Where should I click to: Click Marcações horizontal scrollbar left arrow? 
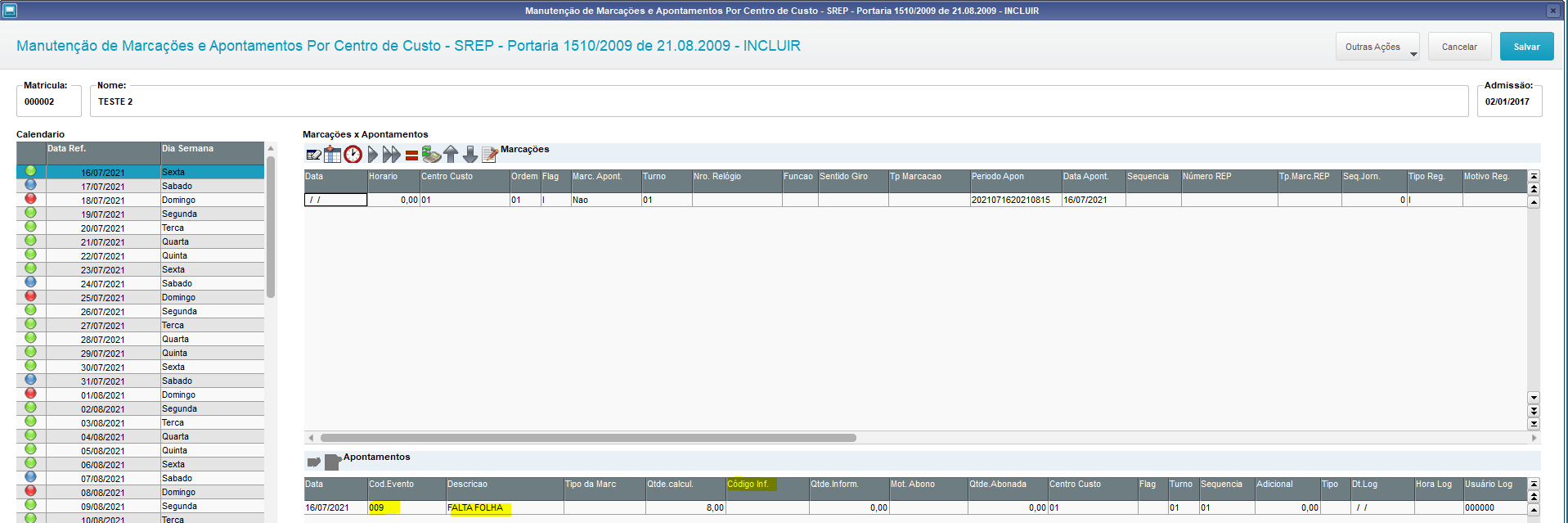click(310, 438)
